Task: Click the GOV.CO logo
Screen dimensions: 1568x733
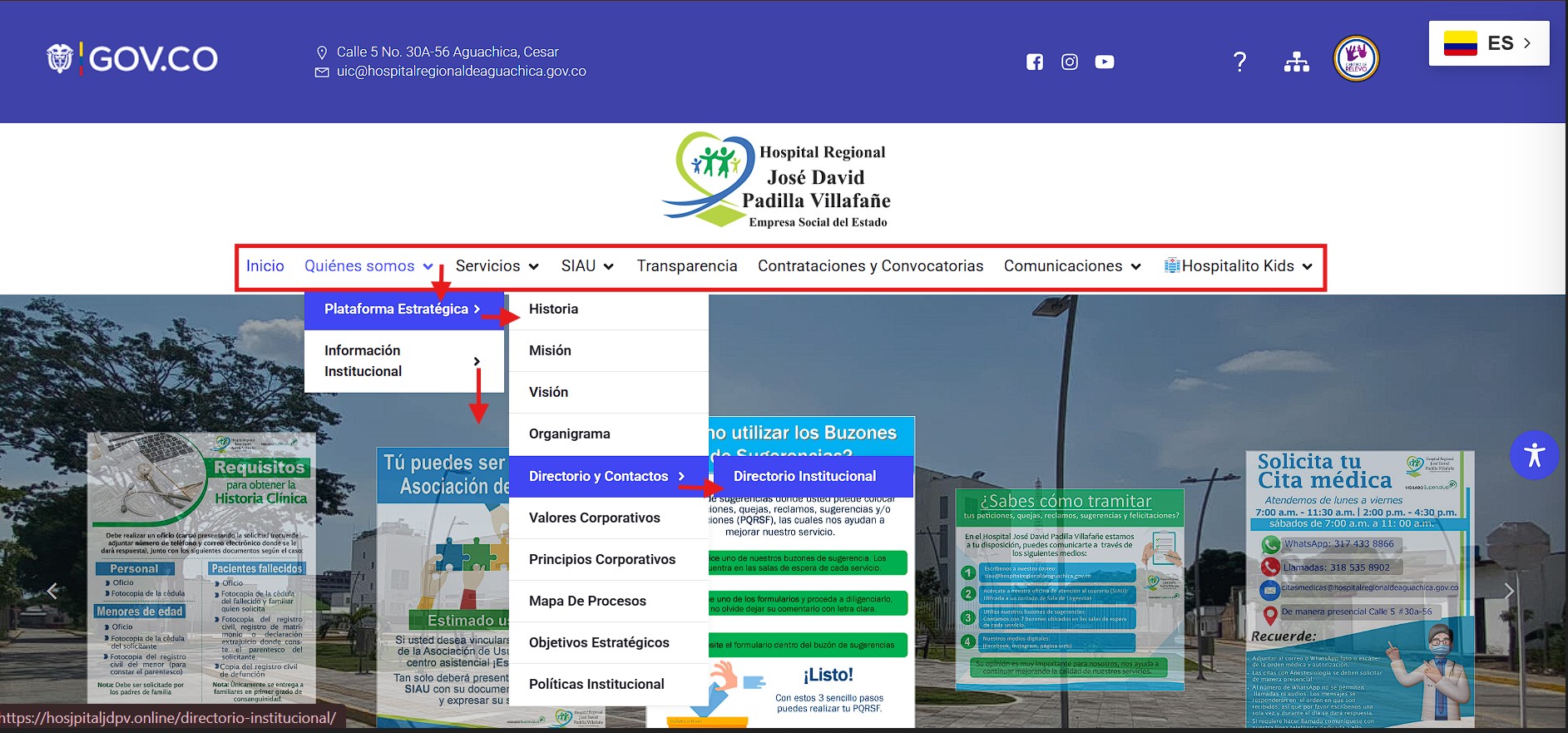Action: (133, 58)
